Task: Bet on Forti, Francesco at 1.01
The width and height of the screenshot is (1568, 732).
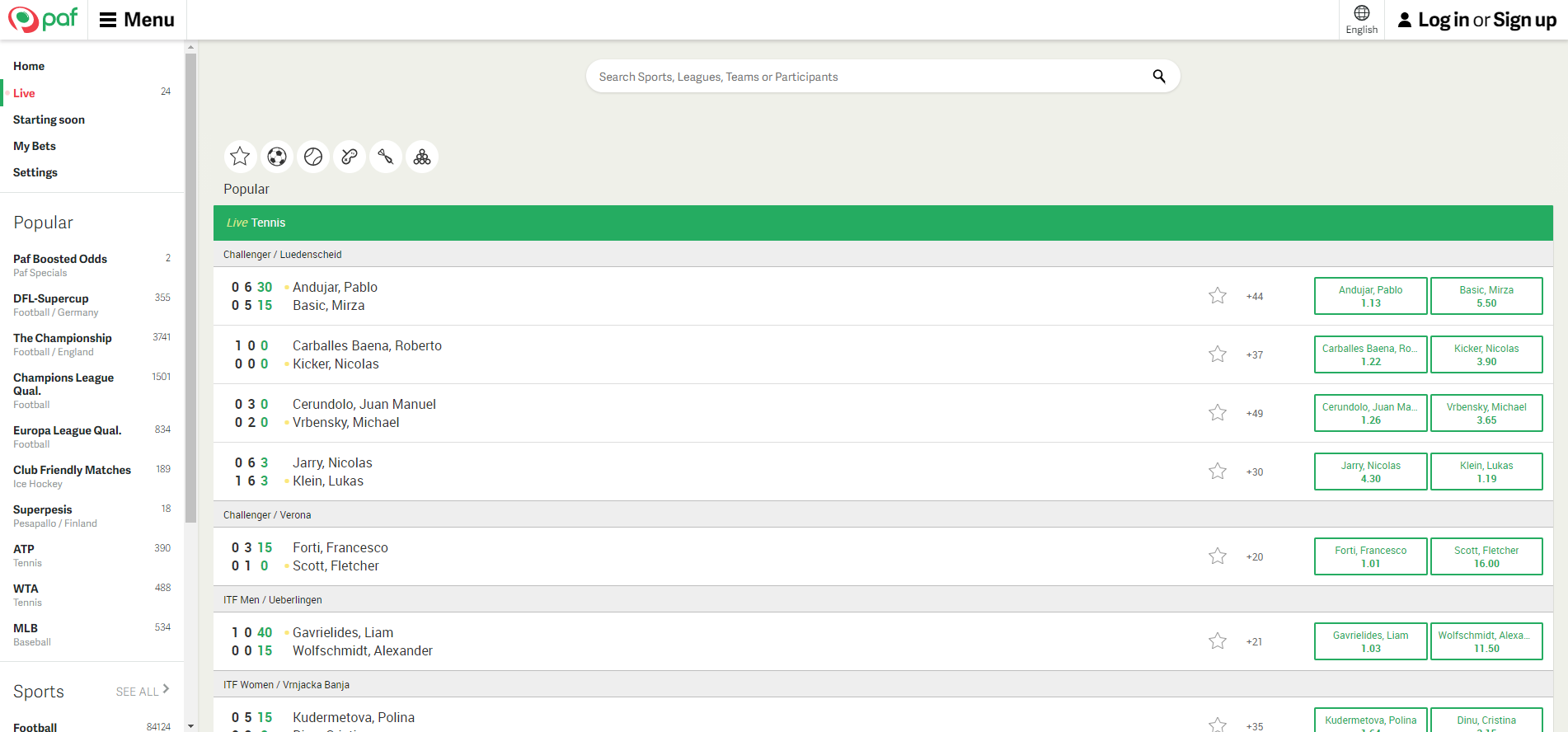Action: 1370,556
